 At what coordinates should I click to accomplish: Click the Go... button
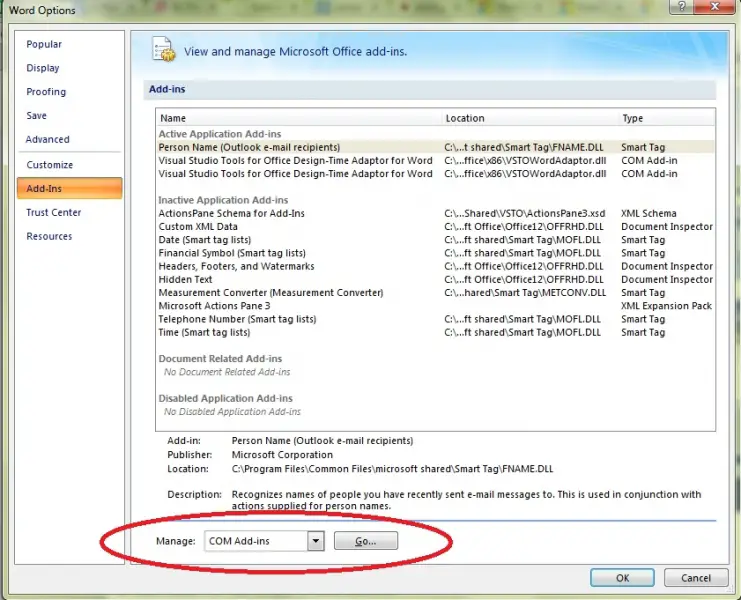point(366,541)
